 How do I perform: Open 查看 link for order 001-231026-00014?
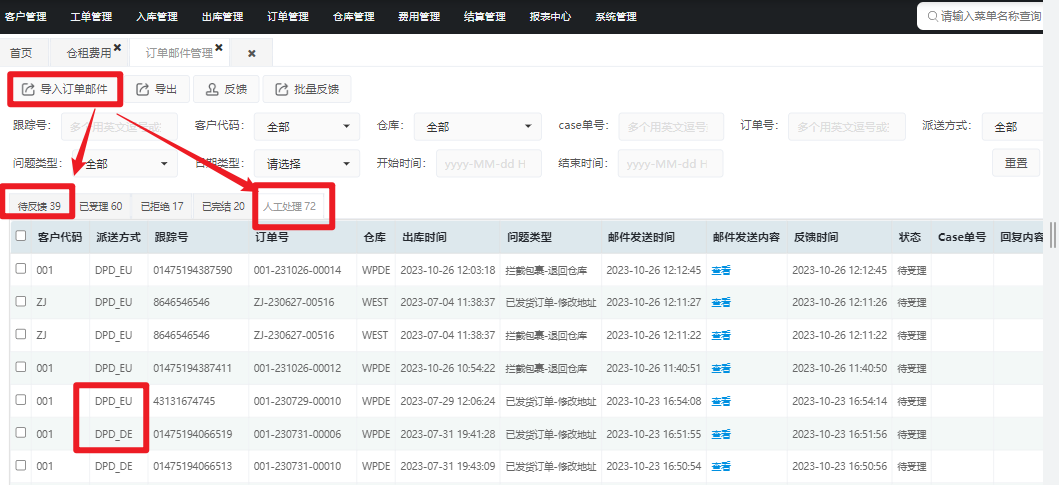[721, 270]
